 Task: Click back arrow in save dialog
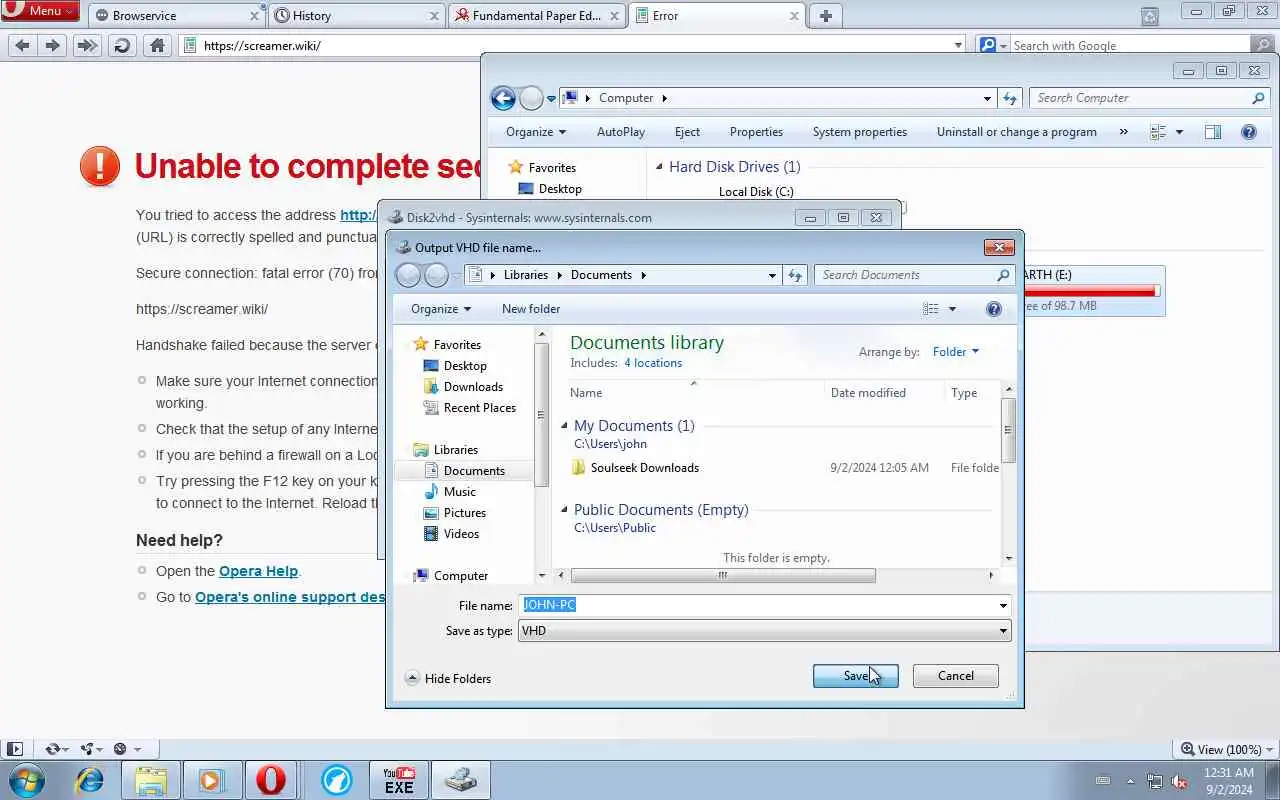[x=408, y=275]
